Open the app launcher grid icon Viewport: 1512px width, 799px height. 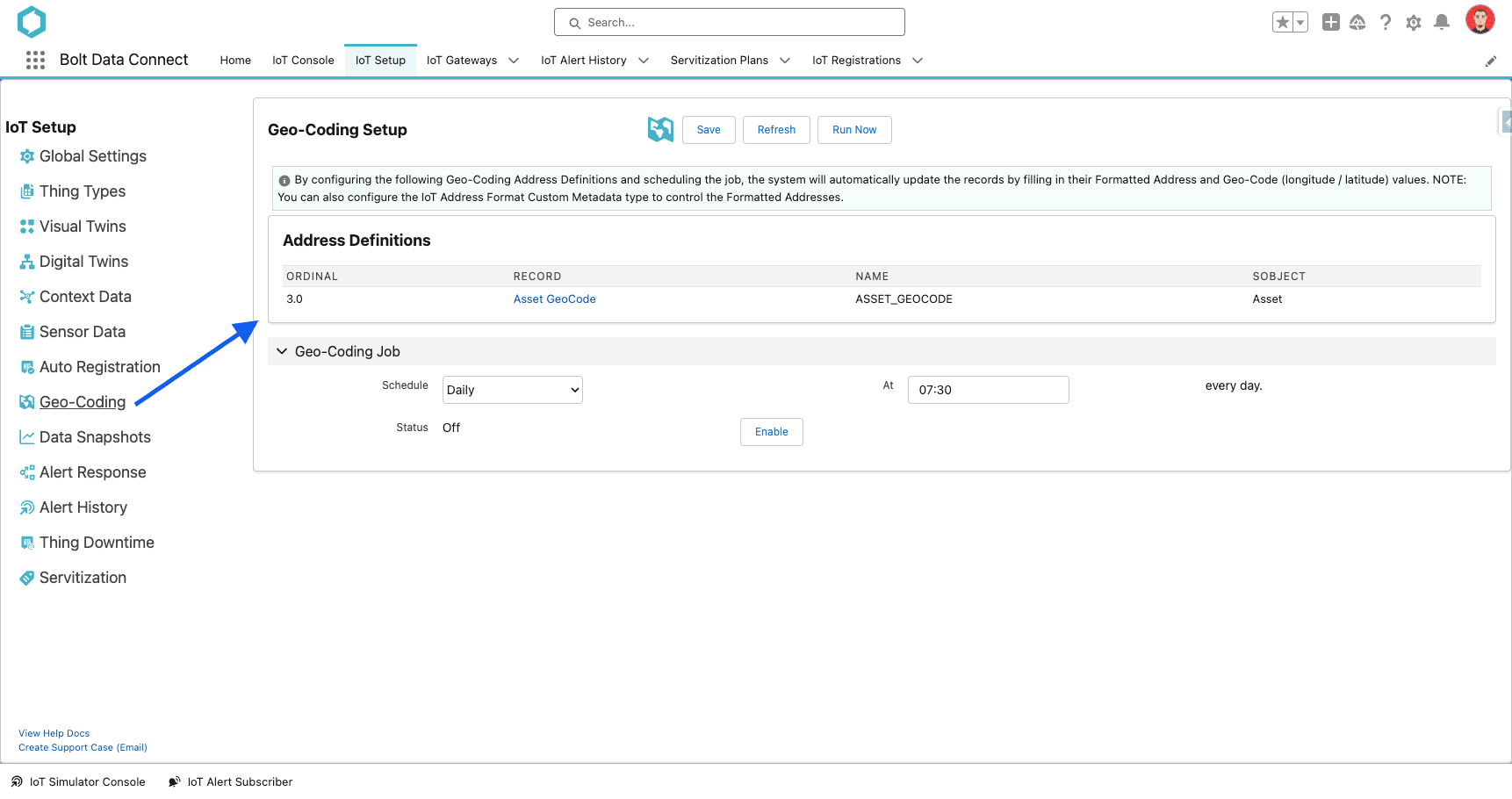point(35,60)
